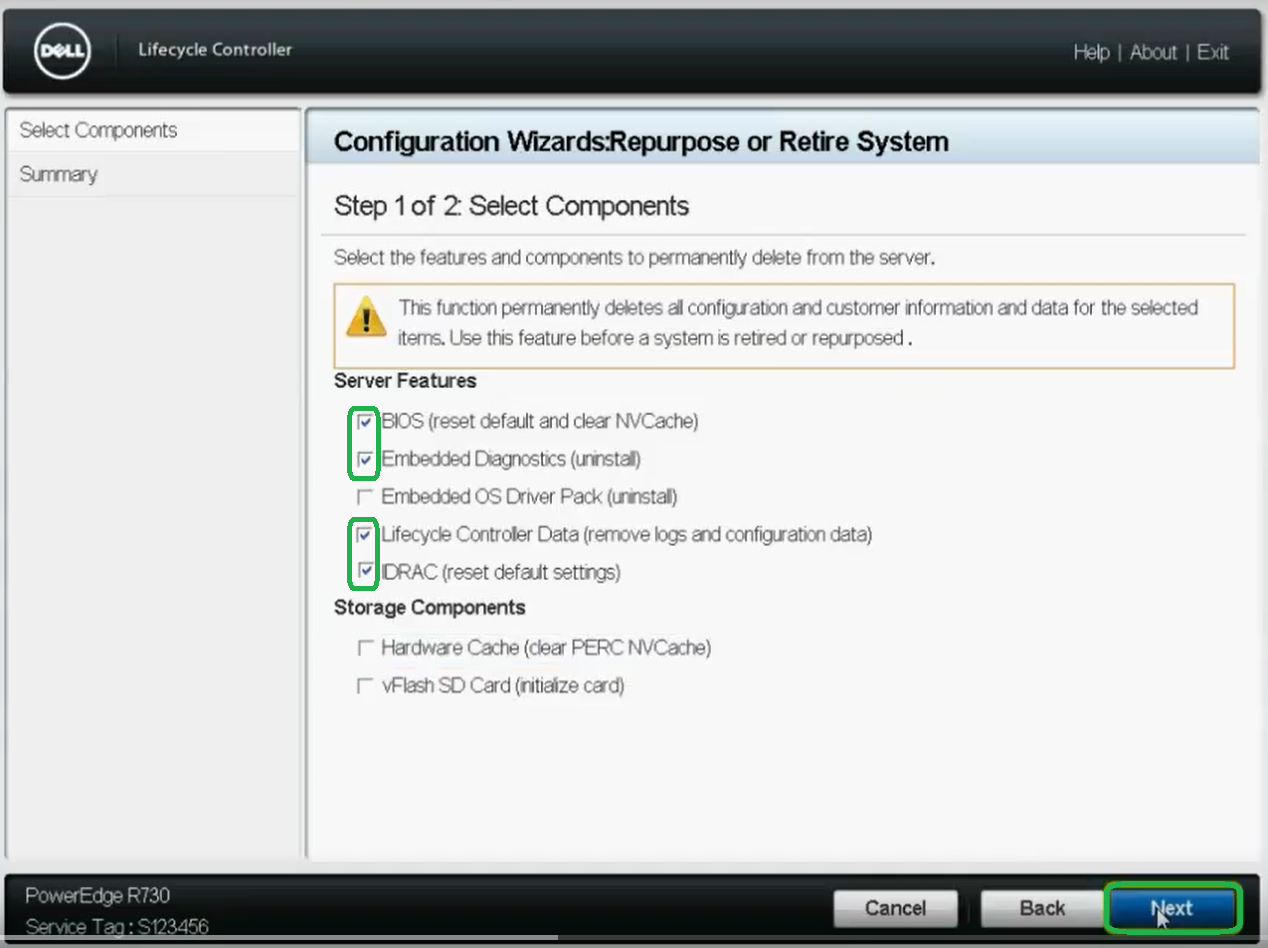Open the Select Components section
This screenshot has width=1268, height=948.
pyautogui.click(x=97, y=130)
